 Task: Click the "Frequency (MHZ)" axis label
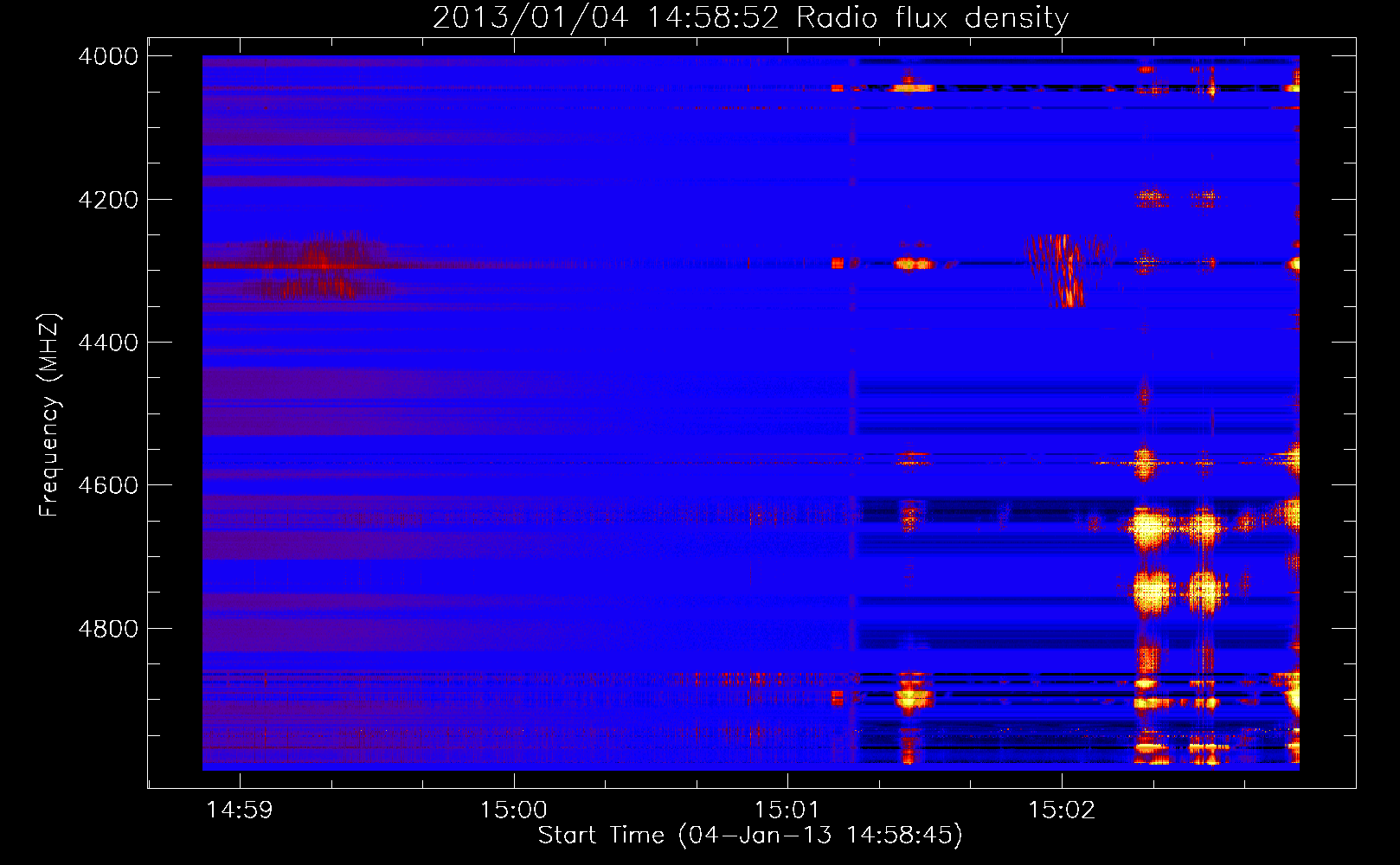49,415
